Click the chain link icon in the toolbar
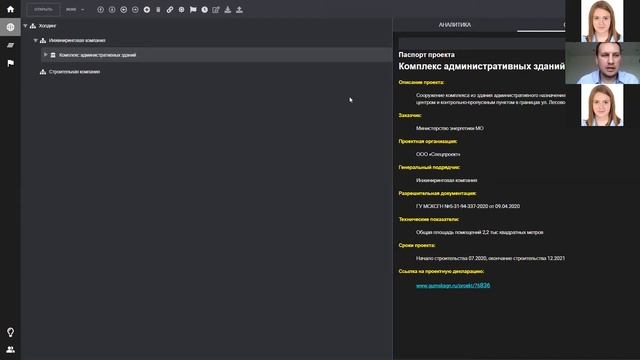This screenshot has height=360, width=640. (170, 9)
